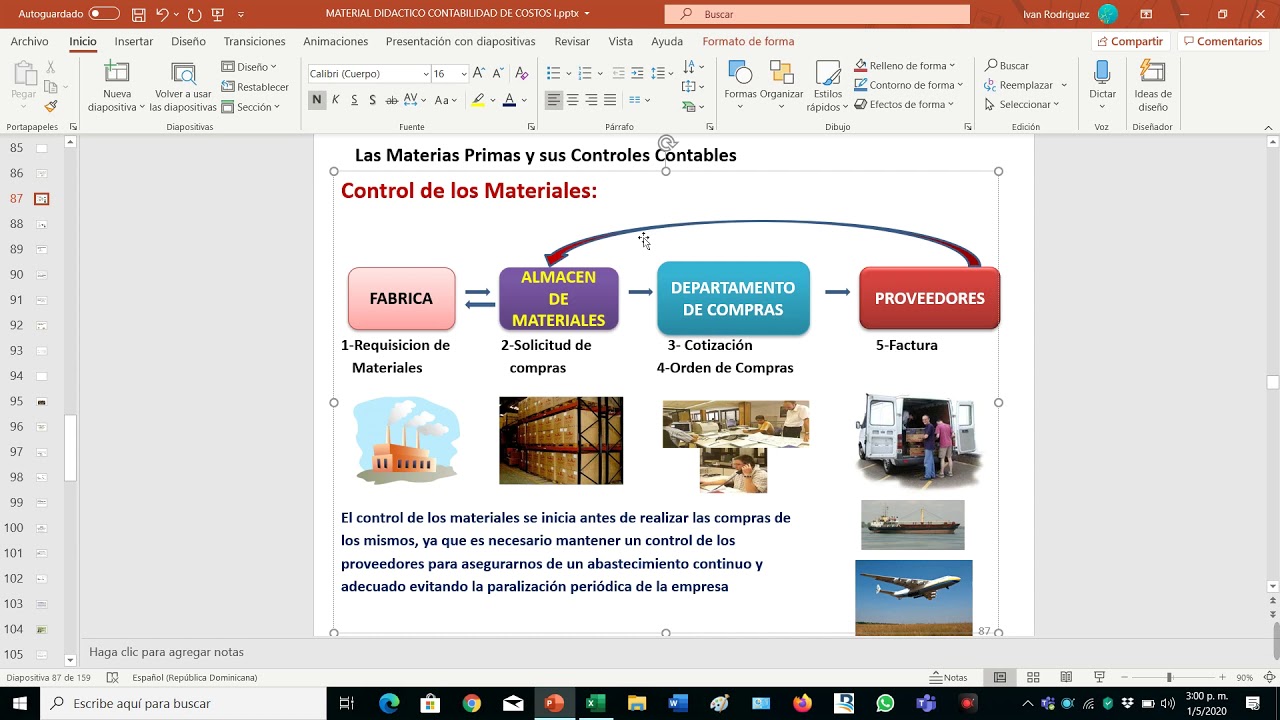Image resolution: width=1280 pixels, height=720 pixels.
Task: Apply text shadow with the S icon
Action: (x=372, y=100)
